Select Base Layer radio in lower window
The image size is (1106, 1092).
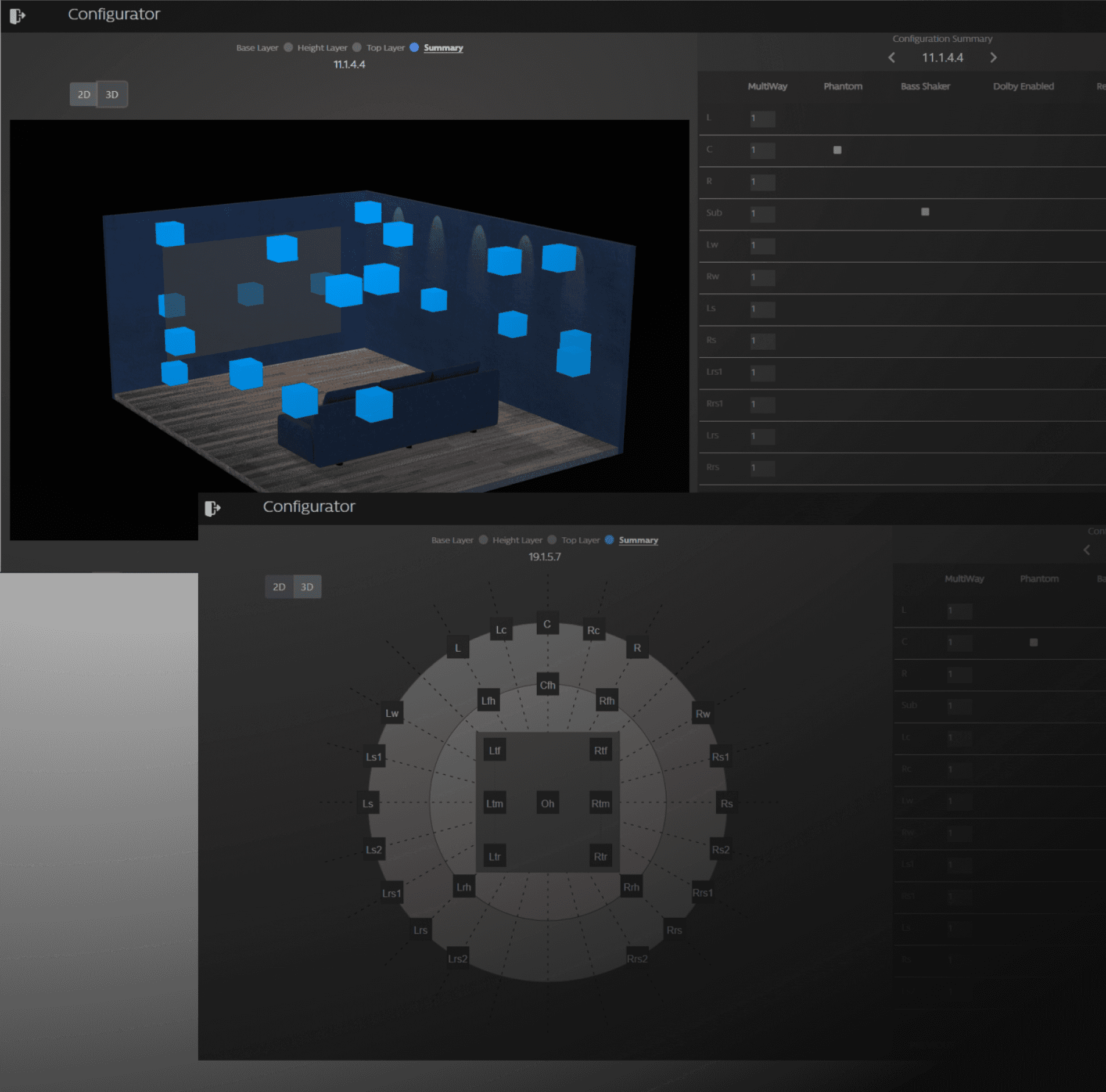point(483,540)
